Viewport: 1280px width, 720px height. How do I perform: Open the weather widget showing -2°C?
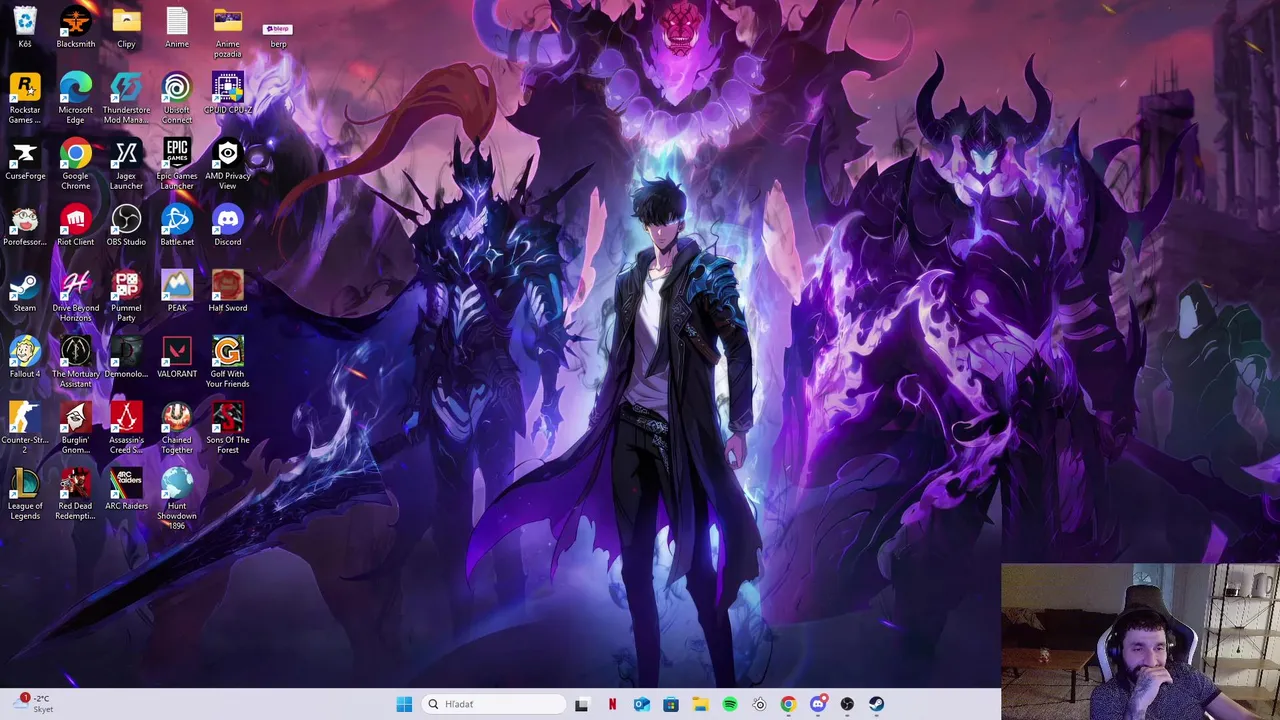point(33,704)
